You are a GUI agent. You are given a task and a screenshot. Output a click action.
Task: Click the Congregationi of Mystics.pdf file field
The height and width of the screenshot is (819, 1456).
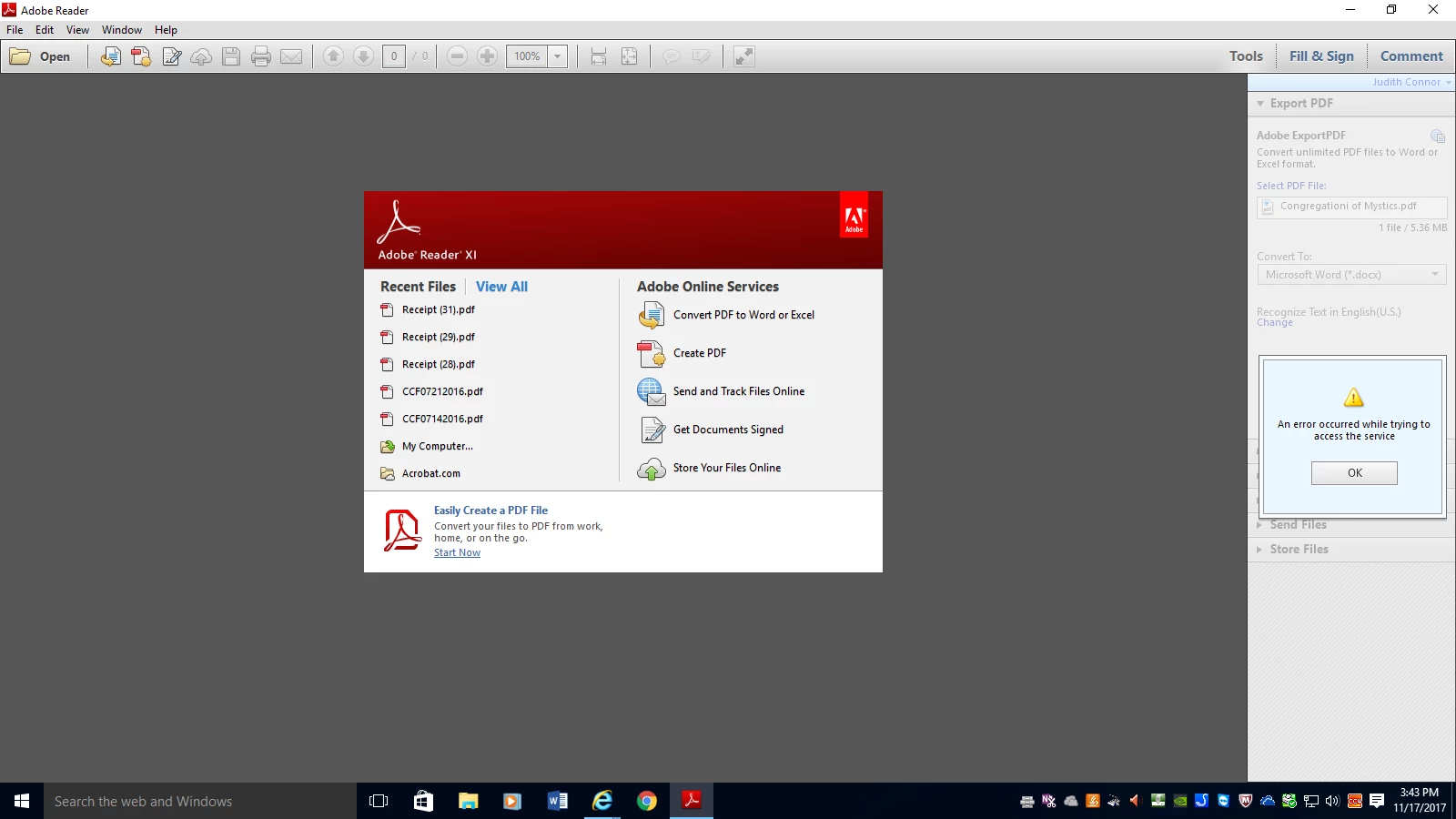point(1351,207)
